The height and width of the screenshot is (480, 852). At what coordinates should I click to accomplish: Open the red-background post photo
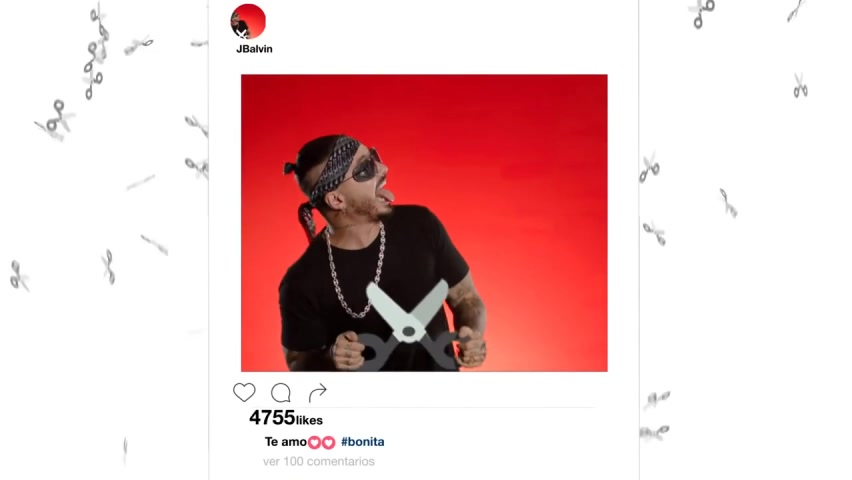[424, 223]
